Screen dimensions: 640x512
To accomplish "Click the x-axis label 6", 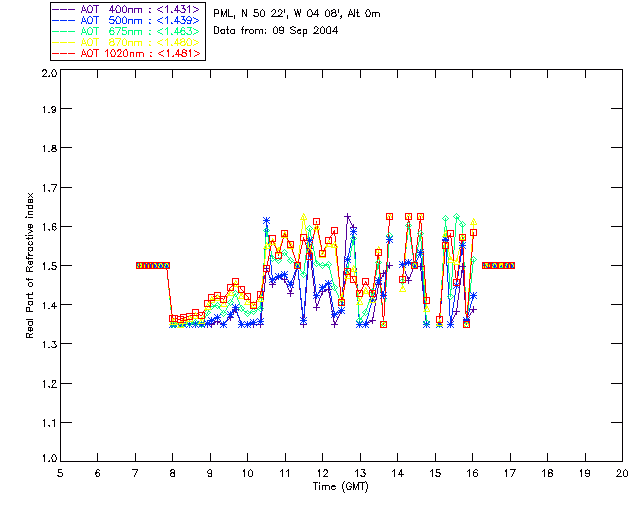I will [98, 473].
